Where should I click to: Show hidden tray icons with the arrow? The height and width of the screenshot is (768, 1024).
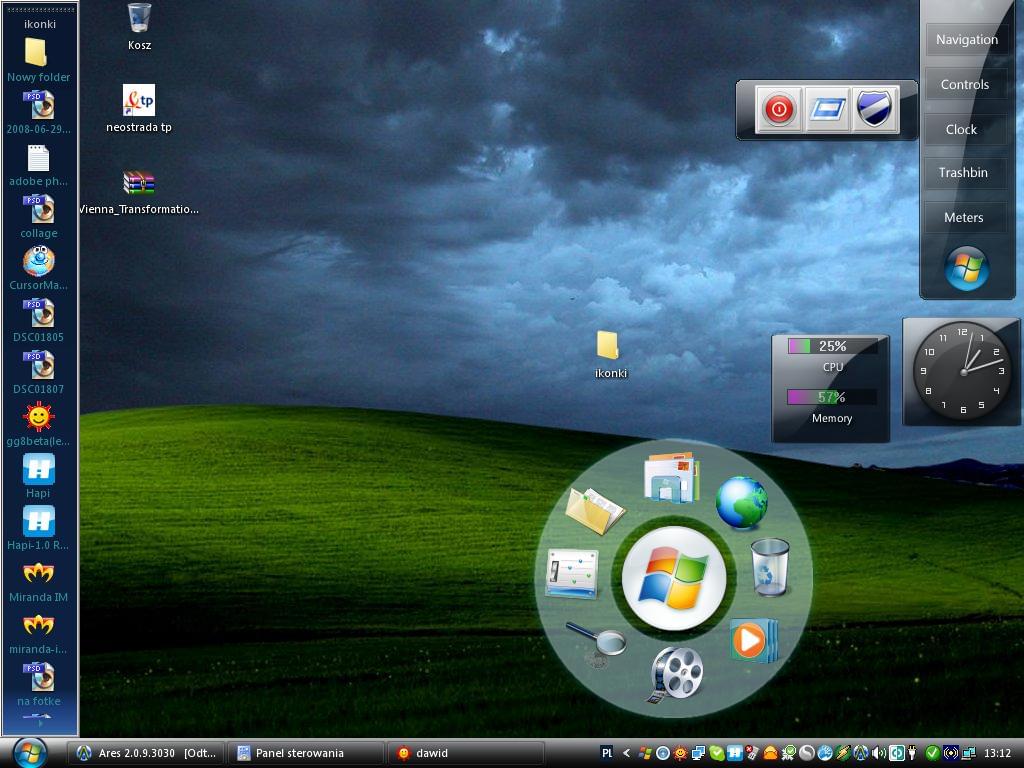[626, 753]
